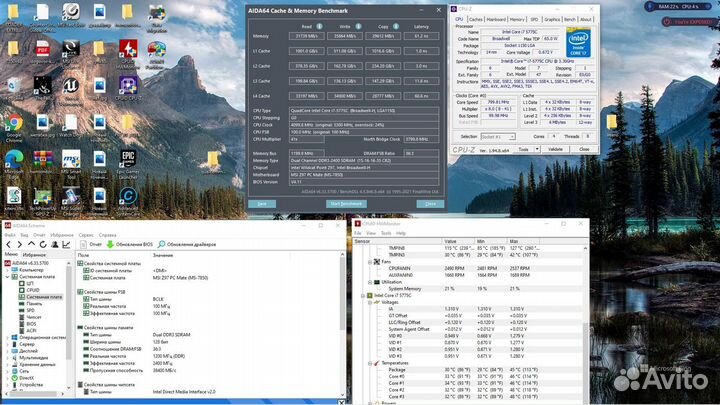
Task: Go forward in AIDA64 Extreme toolbar
Action: click(20, 244)
